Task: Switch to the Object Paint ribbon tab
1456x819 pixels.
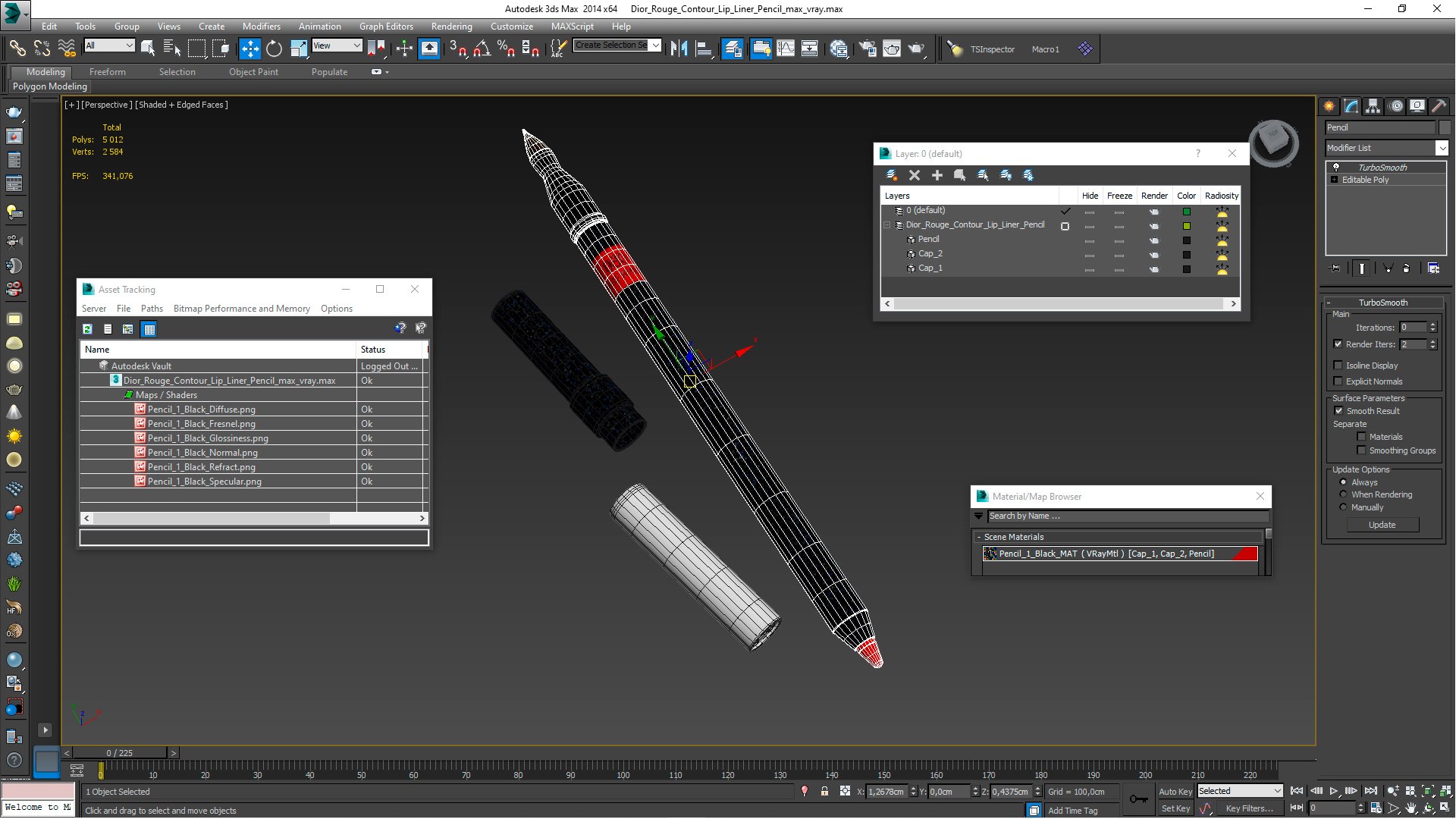Action: tap(253, 72)
